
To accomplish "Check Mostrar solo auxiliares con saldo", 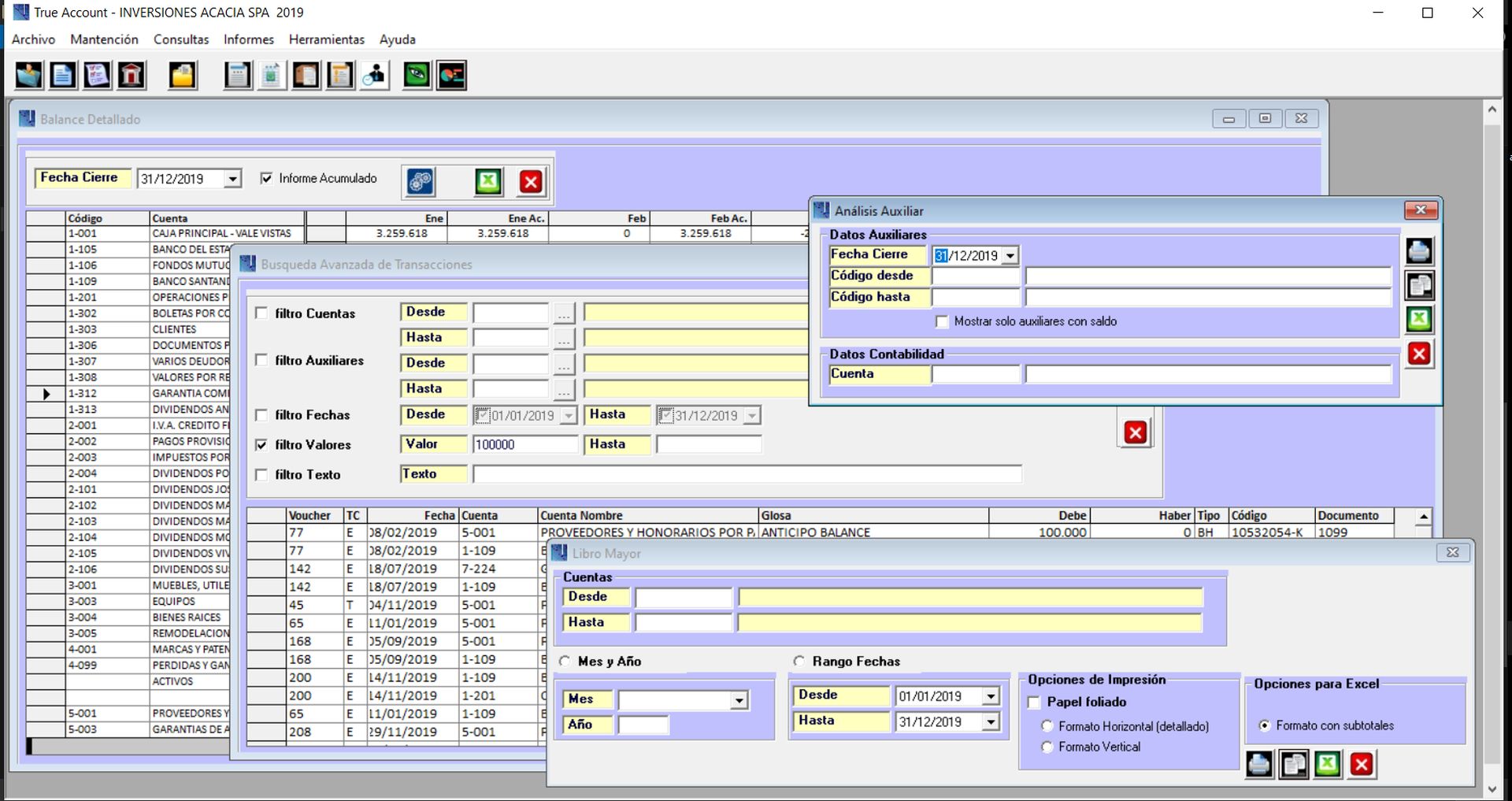I will pos(942,321).
